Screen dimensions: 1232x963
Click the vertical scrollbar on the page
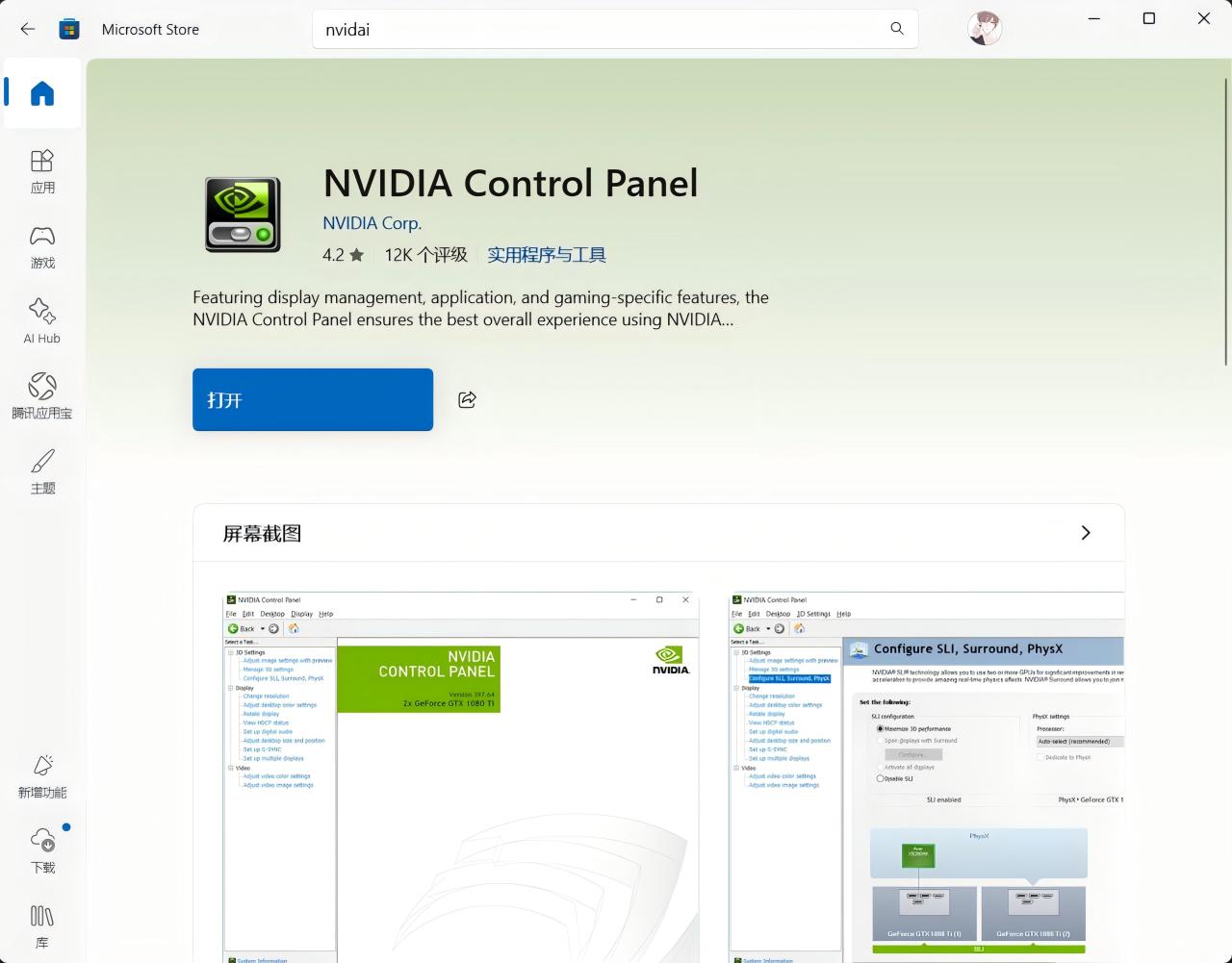pyautogui.click(x=1225, y=221)
